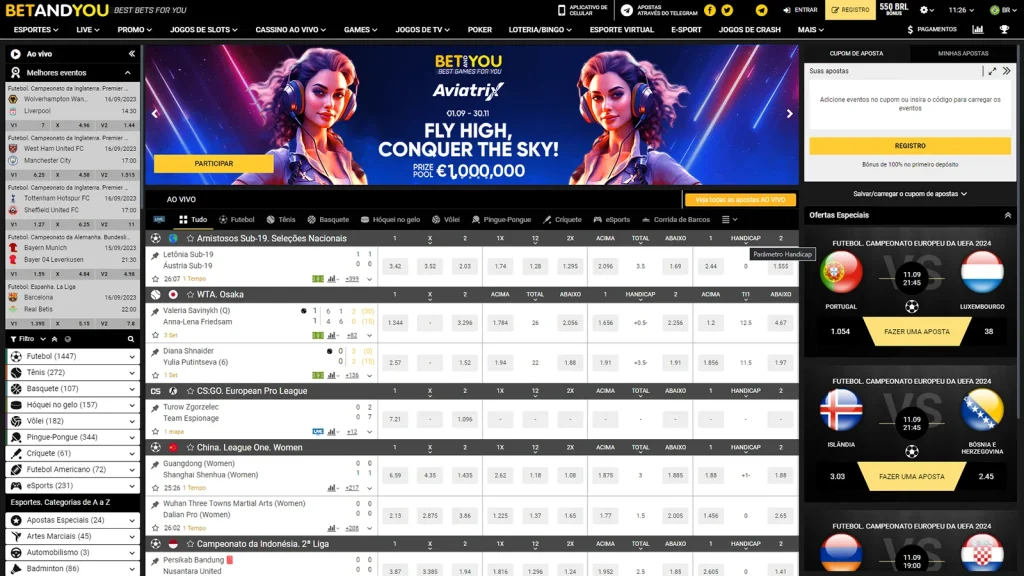The width and height of the screenshot is (1024, 576).
Task: Search sports with the magnifier icon
Action: click(131, 339)
